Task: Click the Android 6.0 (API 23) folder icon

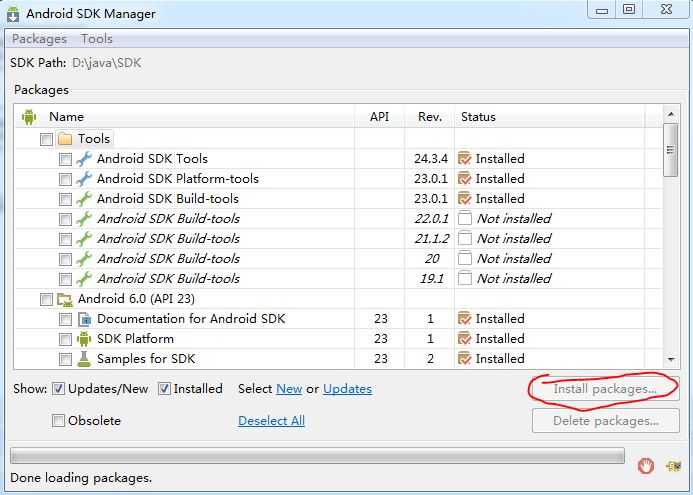Action: click(65, 300)
